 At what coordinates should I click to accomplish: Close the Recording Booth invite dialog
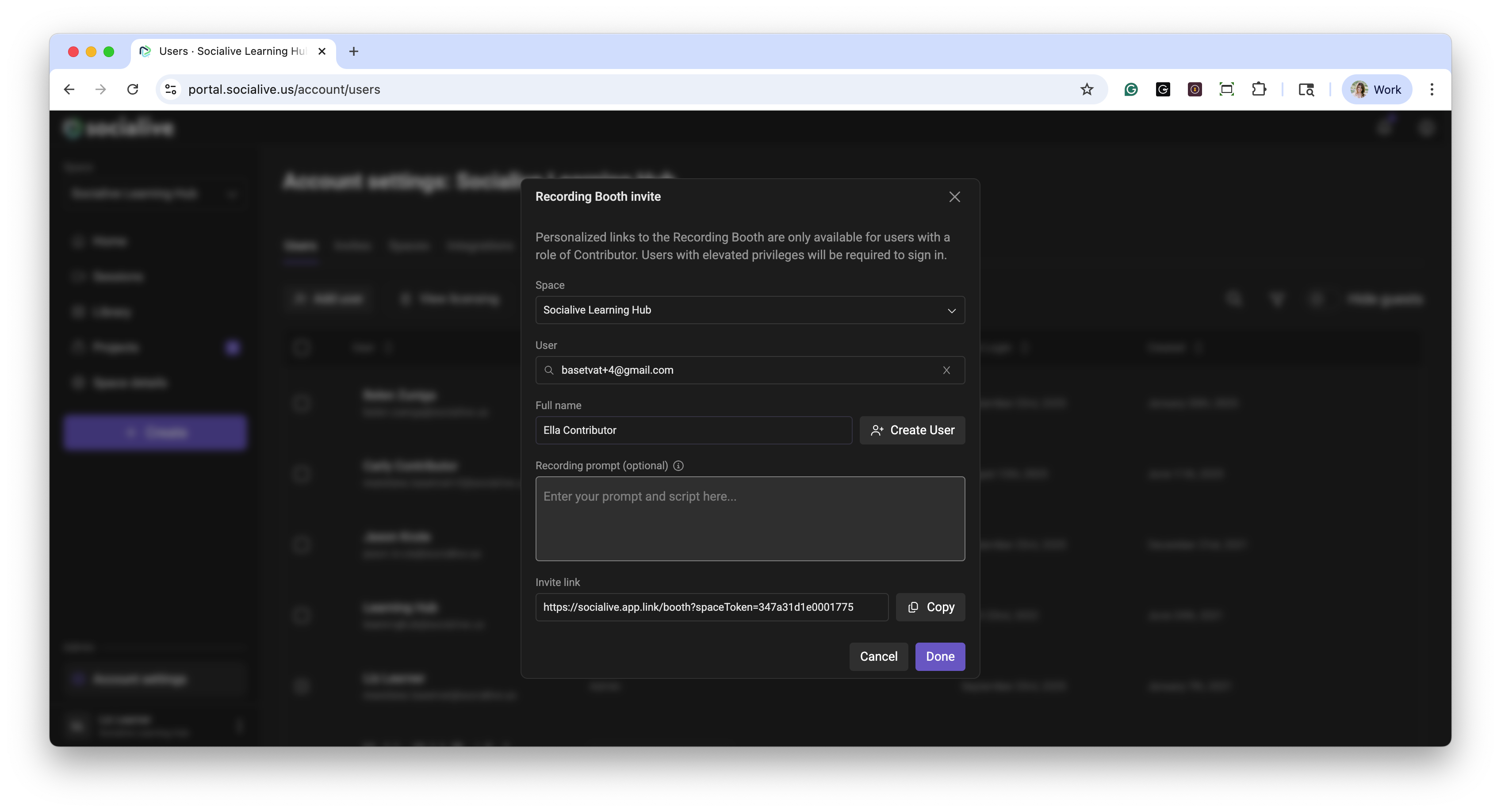click(954, 197)
